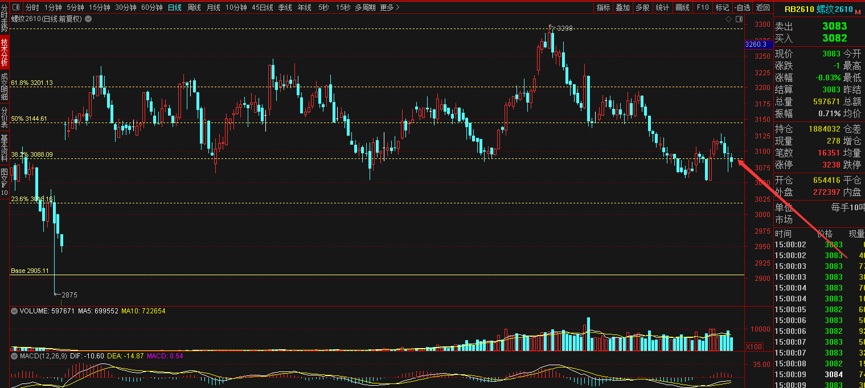Select the 15分钟 chart period
The image size is (865, 388).
click(x=99, y=8)
